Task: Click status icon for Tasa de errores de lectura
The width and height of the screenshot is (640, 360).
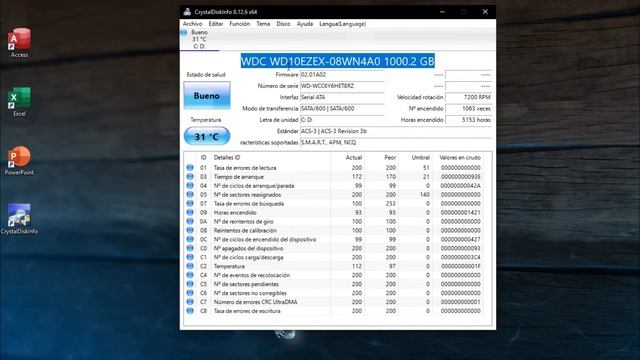Action: 190,167
